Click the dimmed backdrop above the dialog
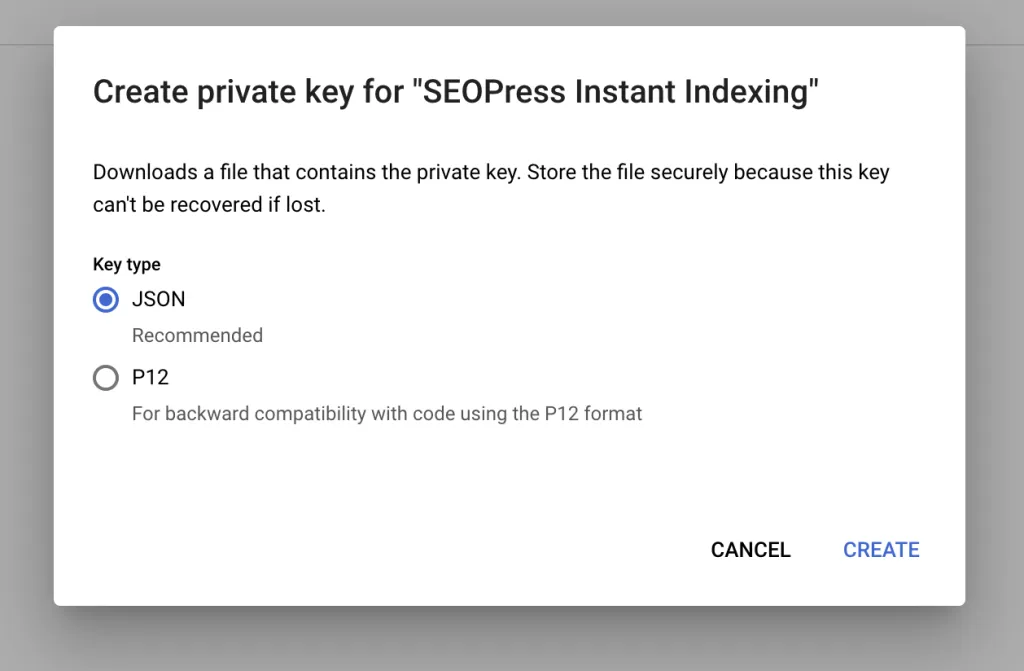This screenshot has width=1024, height=671. [x=500, y=12]
